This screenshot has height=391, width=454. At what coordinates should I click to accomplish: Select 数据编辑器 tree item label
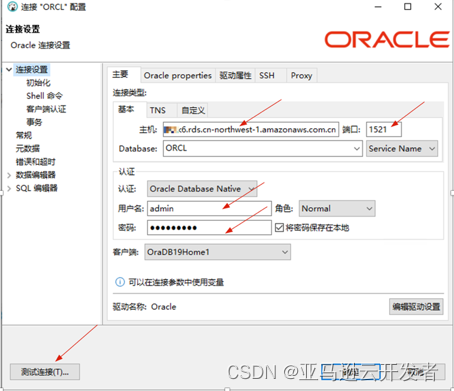(35, 175)
